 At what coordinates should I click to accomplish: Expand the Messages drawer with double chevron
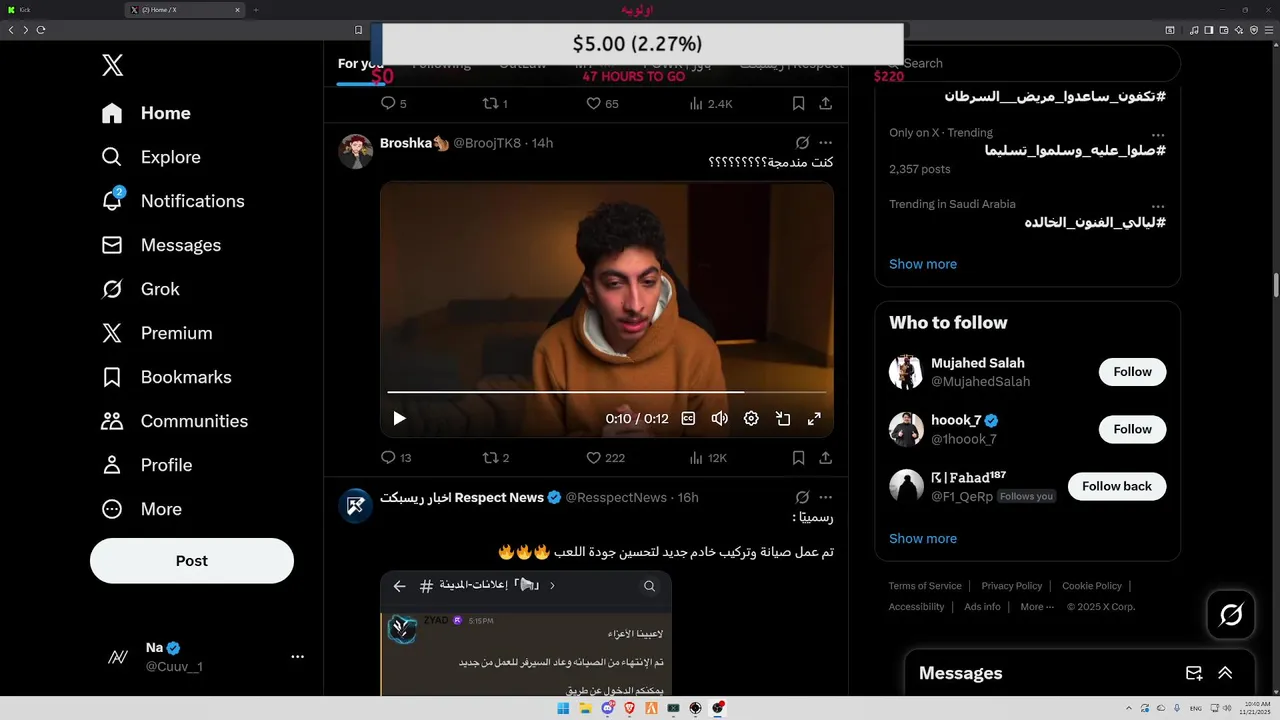[1225, 673]
